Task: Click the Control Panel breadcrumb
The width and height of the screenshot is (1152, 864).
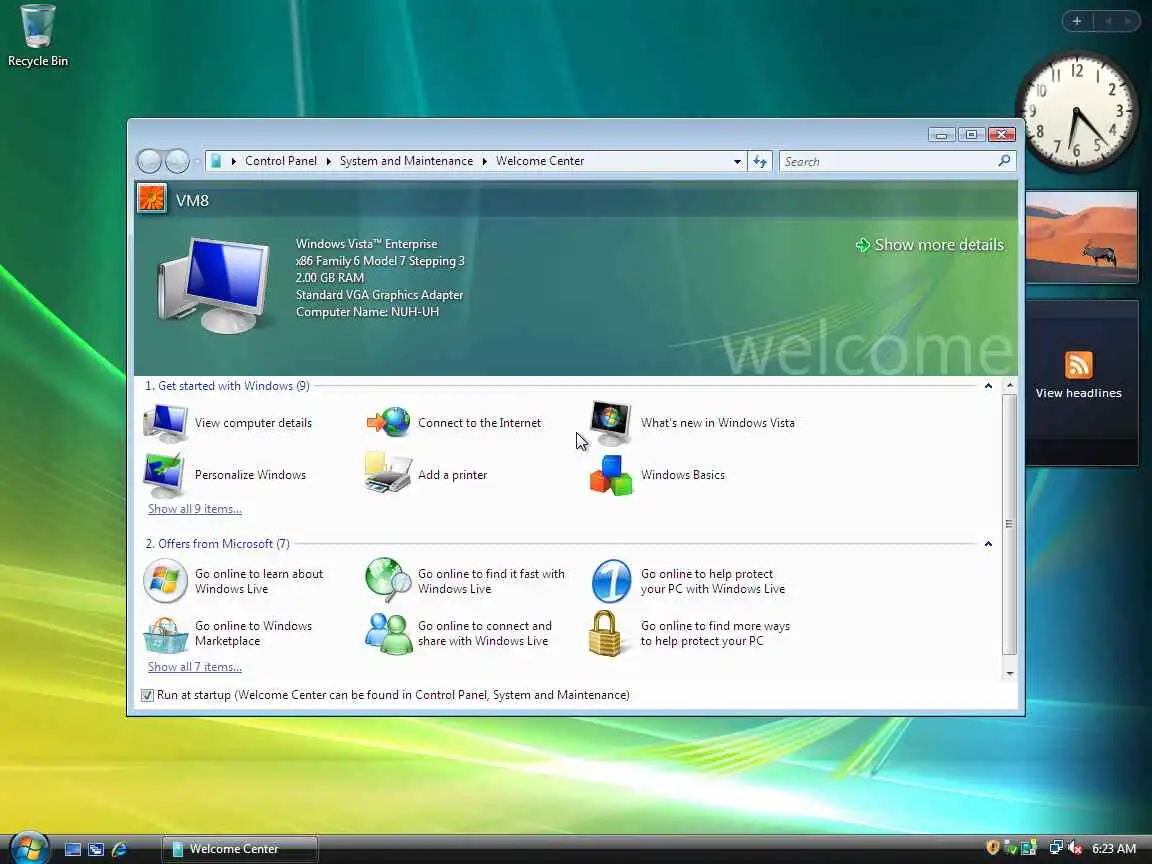Action: tap(281, 161)
